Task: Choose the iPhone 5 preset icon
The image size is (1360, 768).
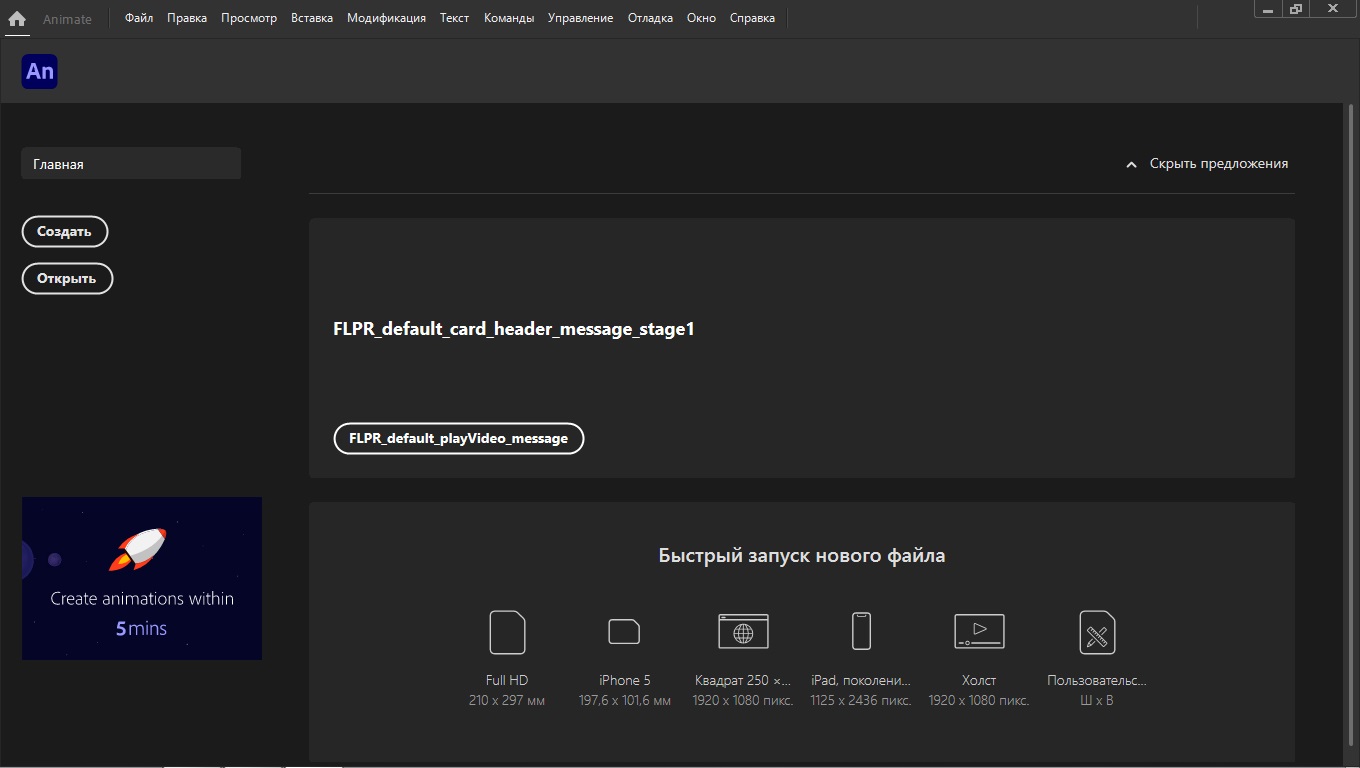Action: (x=624, y=632)
